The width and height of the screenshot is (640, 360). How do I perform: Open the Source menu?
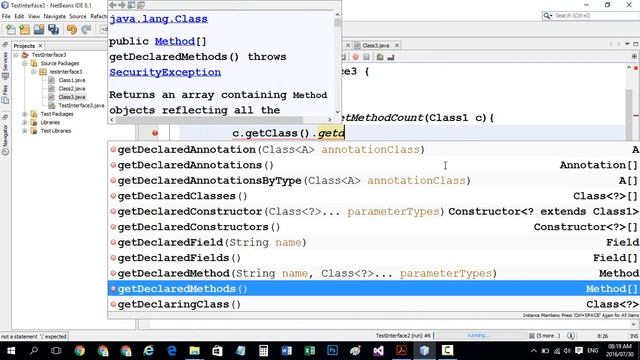(x=78, y=16)
